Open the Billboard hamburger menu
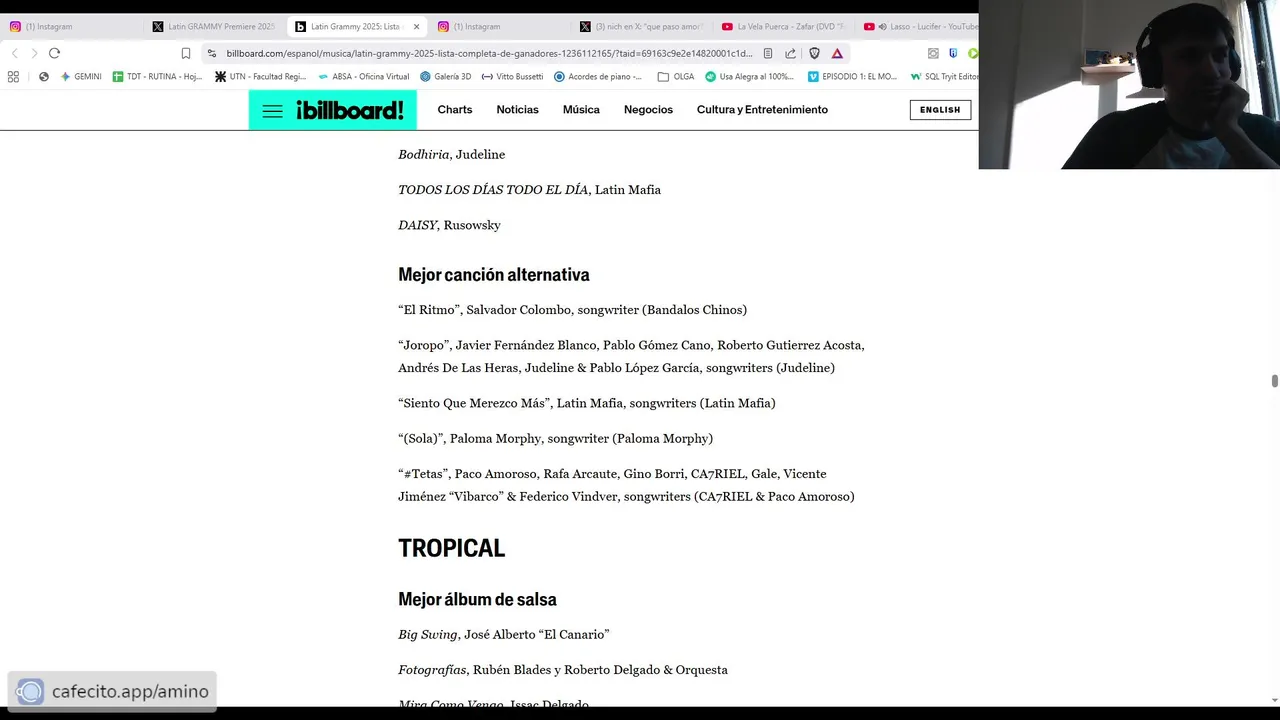Viewport: 1280px width, 720px height. 272,111
